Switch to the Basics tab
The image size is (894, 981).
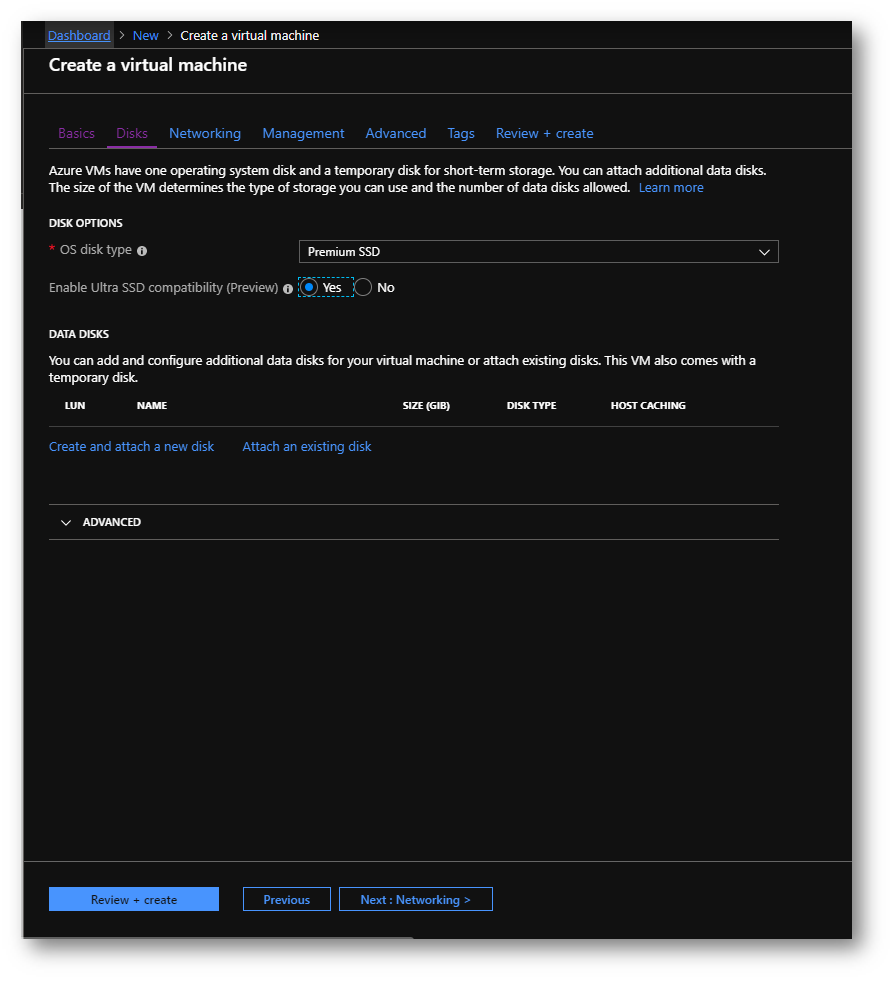(76, 133)
